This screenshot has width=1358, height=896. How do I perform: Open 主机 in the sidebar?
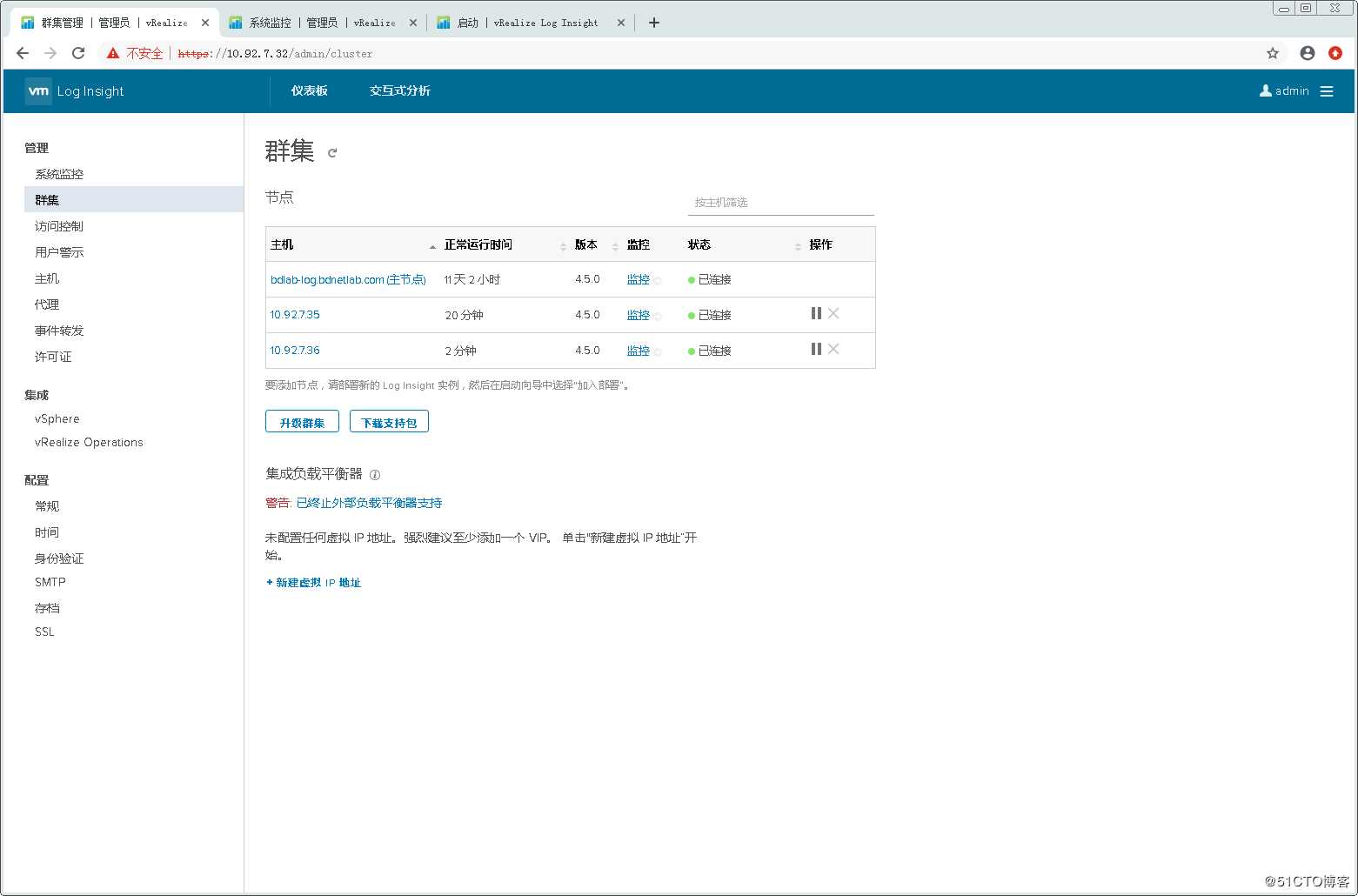[47, 278]
